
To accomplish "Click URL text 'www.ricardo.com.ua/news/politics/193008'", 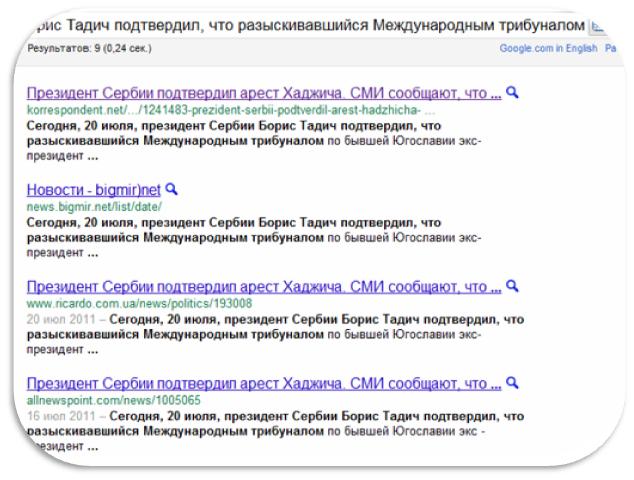I will [139, 304].
